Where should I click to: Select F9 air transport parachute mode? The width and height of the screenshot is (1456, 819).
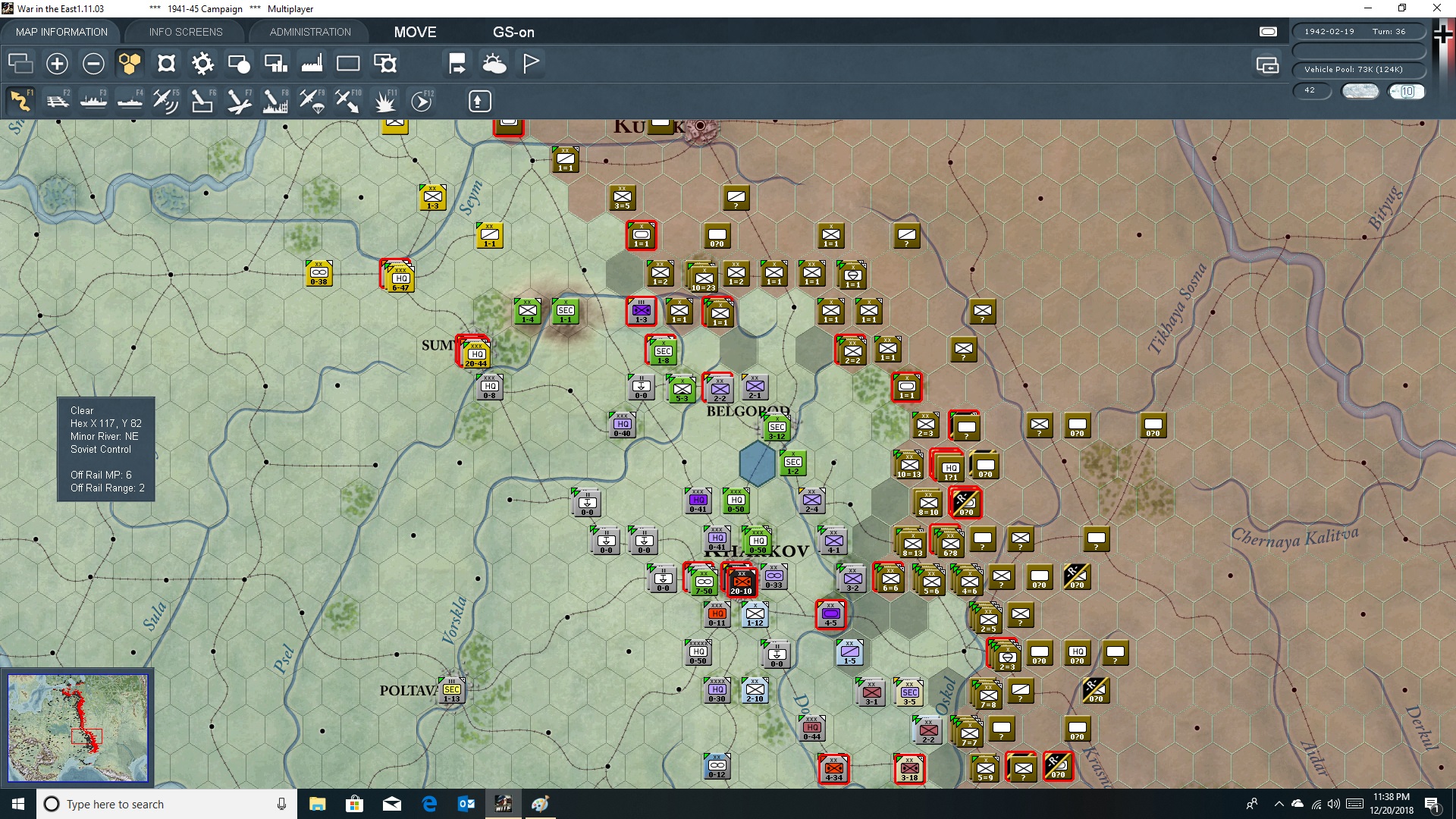[312, 101]
